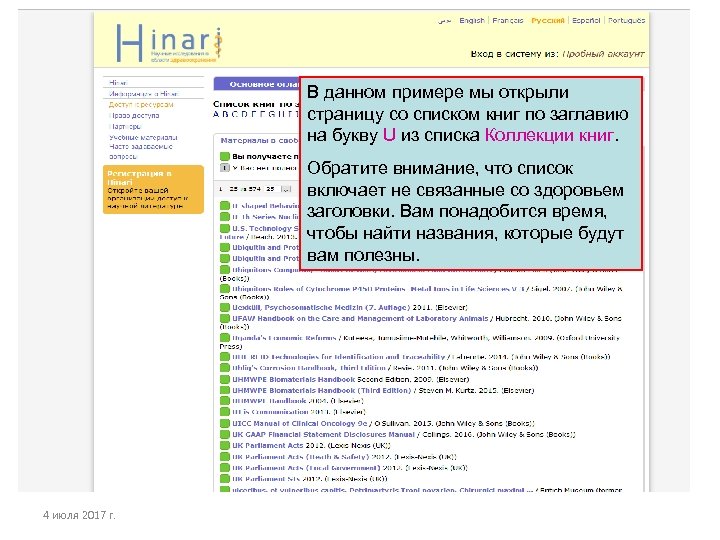Open UICC Manual of Clinical Oncology 9e

point(300,423)
